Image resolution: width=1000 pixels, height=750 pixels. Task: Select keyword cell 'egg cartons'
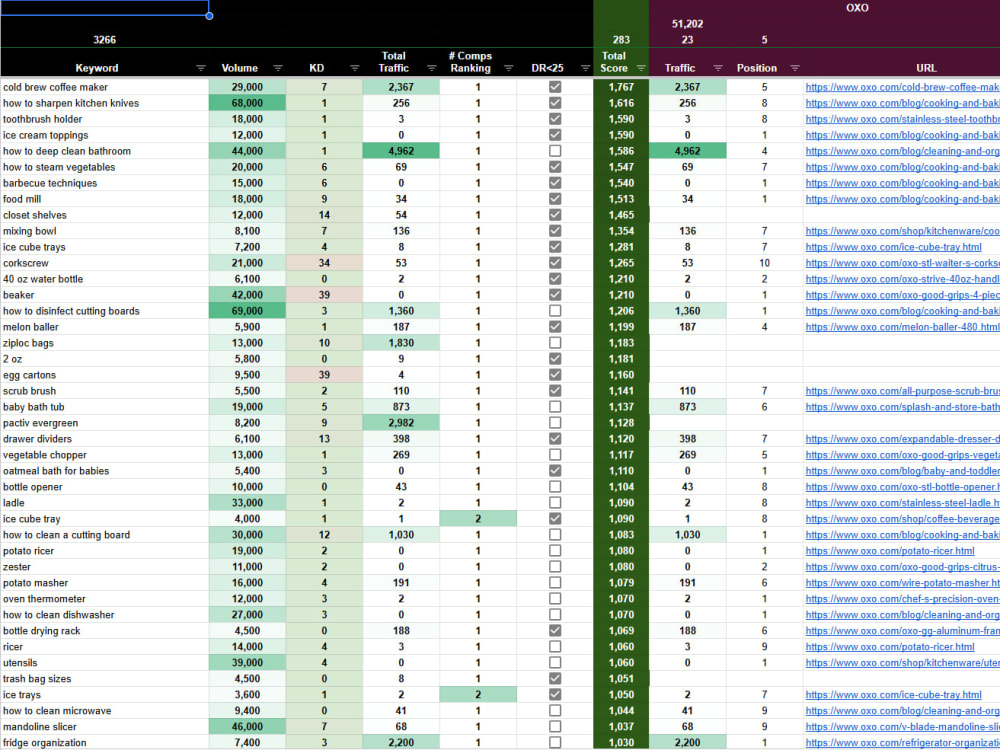tap(105, 375)
